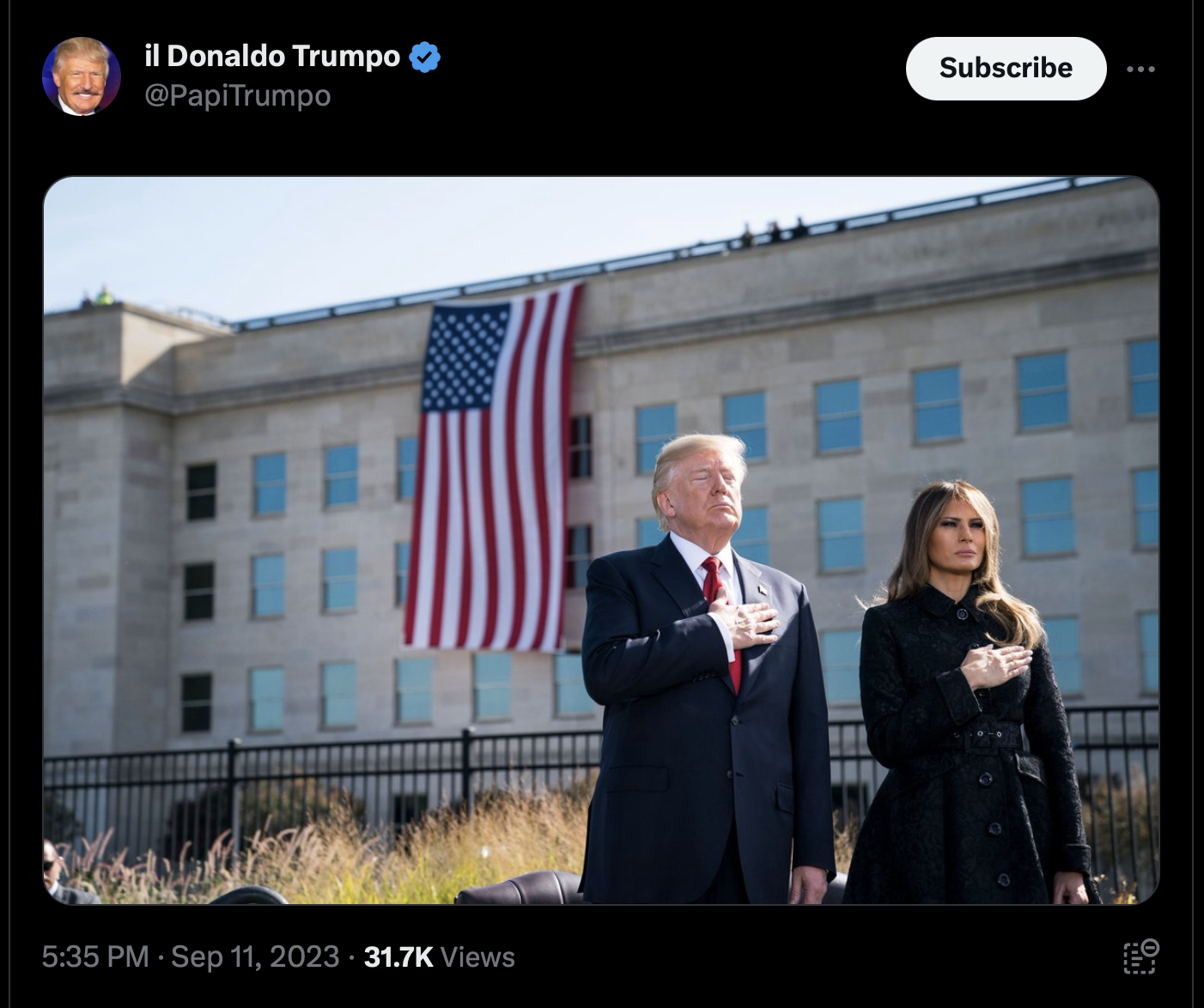Visit the @PapiTrumpo handle link
This screenshot has height=1008, width=1204.
(x=238, y=95)
